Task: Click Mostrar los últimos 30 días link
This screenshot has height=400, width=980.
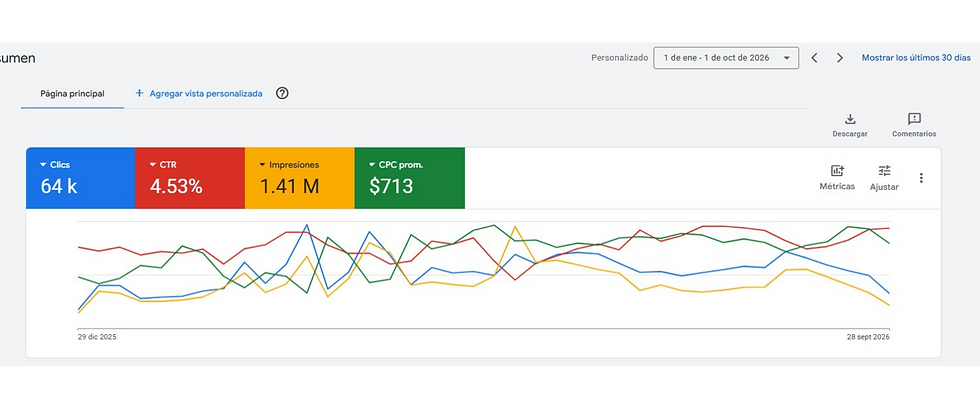Action: [916, 58]
